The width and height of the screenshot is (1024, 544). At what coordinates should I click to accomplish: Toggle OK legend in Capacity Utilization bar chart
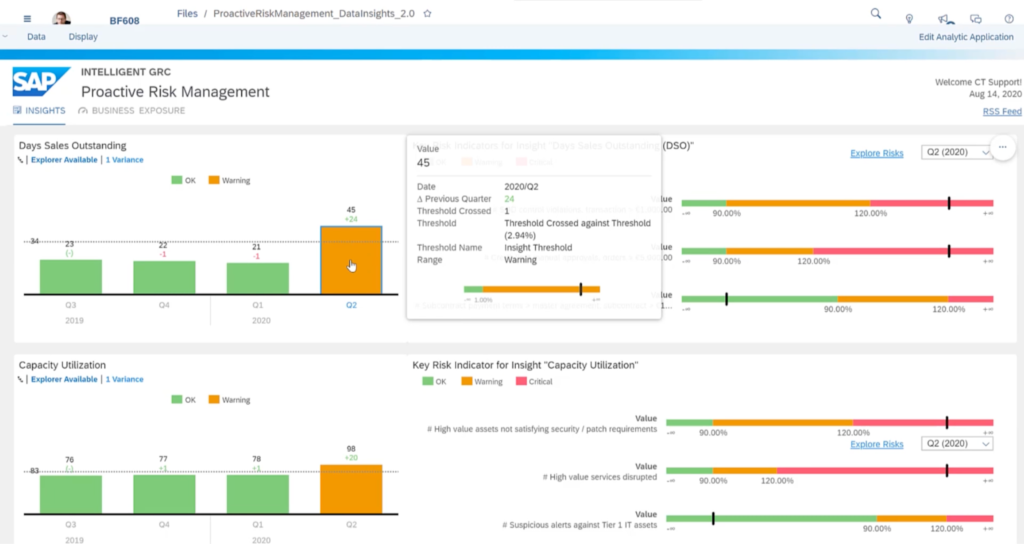[184, 400]
